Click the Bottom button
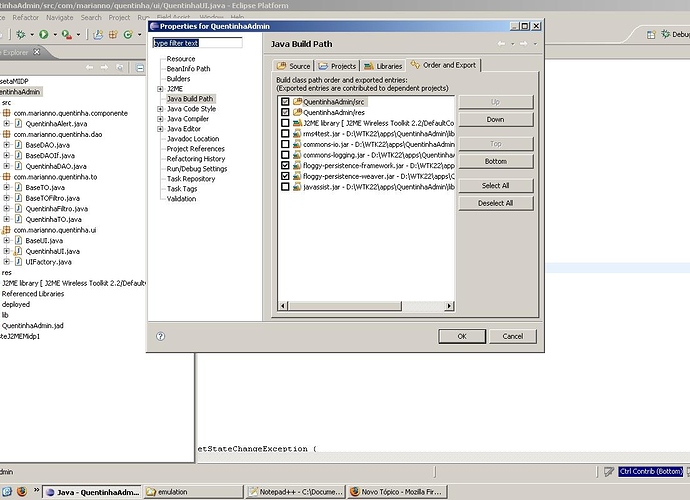690x500 pixels. pyautogui.click(x=496, y=162)
